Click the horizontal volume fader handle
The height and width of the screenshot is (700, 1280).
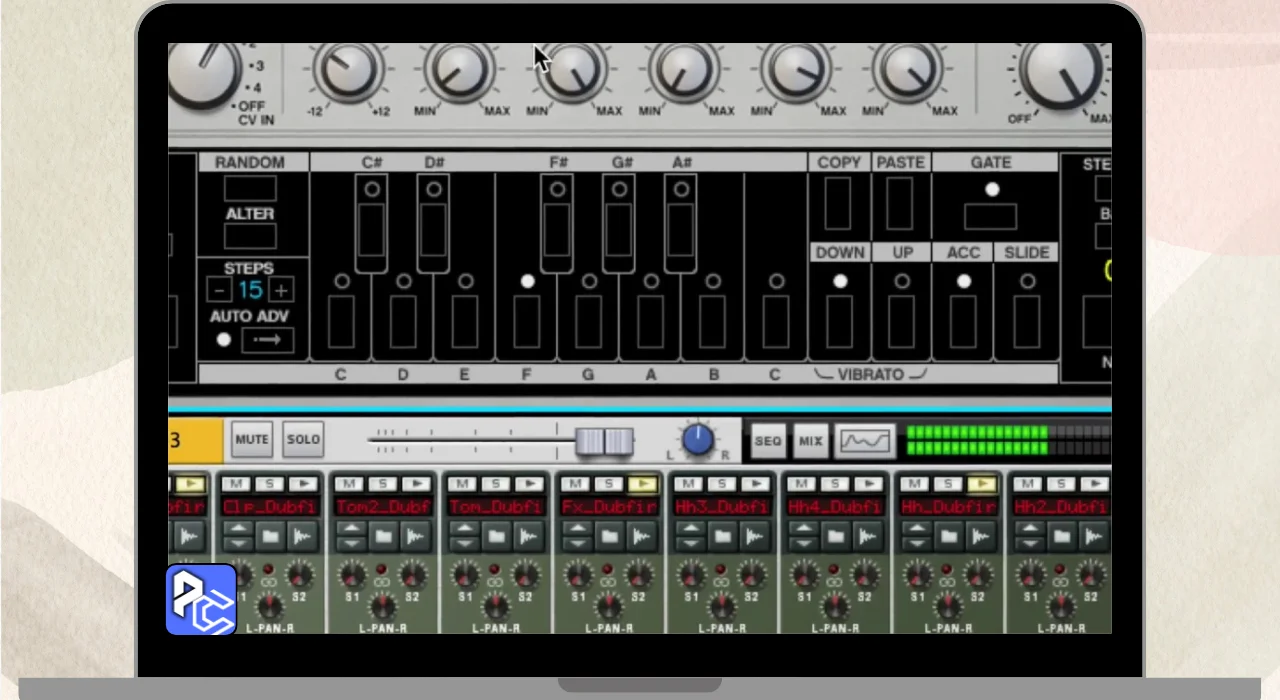pos(604,441)
